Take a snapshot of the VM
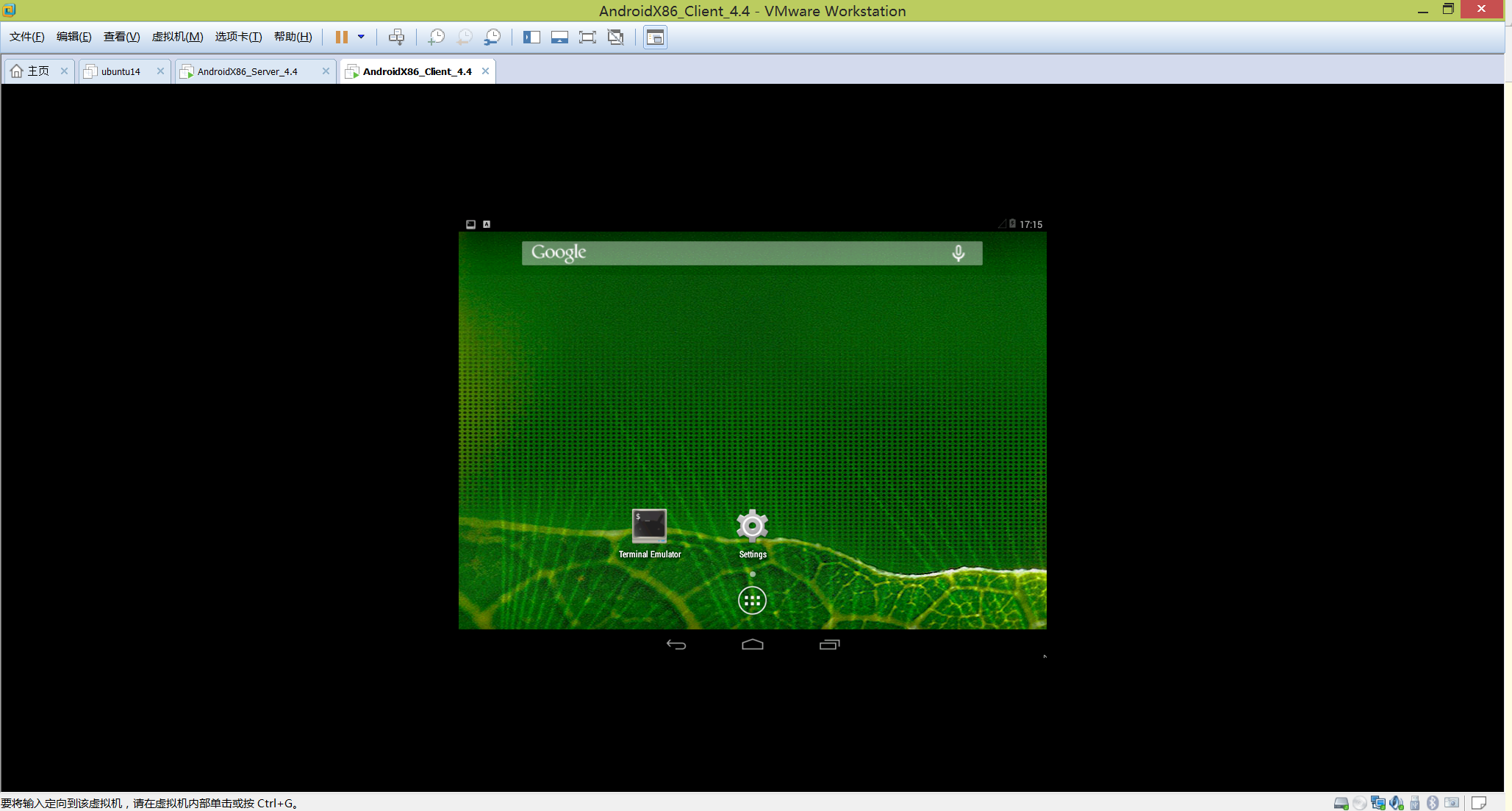This screenshot has width=1512, height=811. (x=436, y=37)
